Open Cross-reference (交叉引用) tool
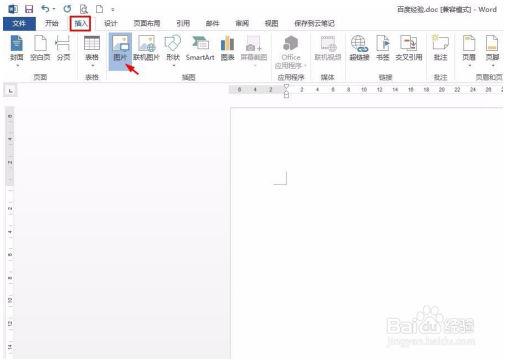 click(409, 49)
